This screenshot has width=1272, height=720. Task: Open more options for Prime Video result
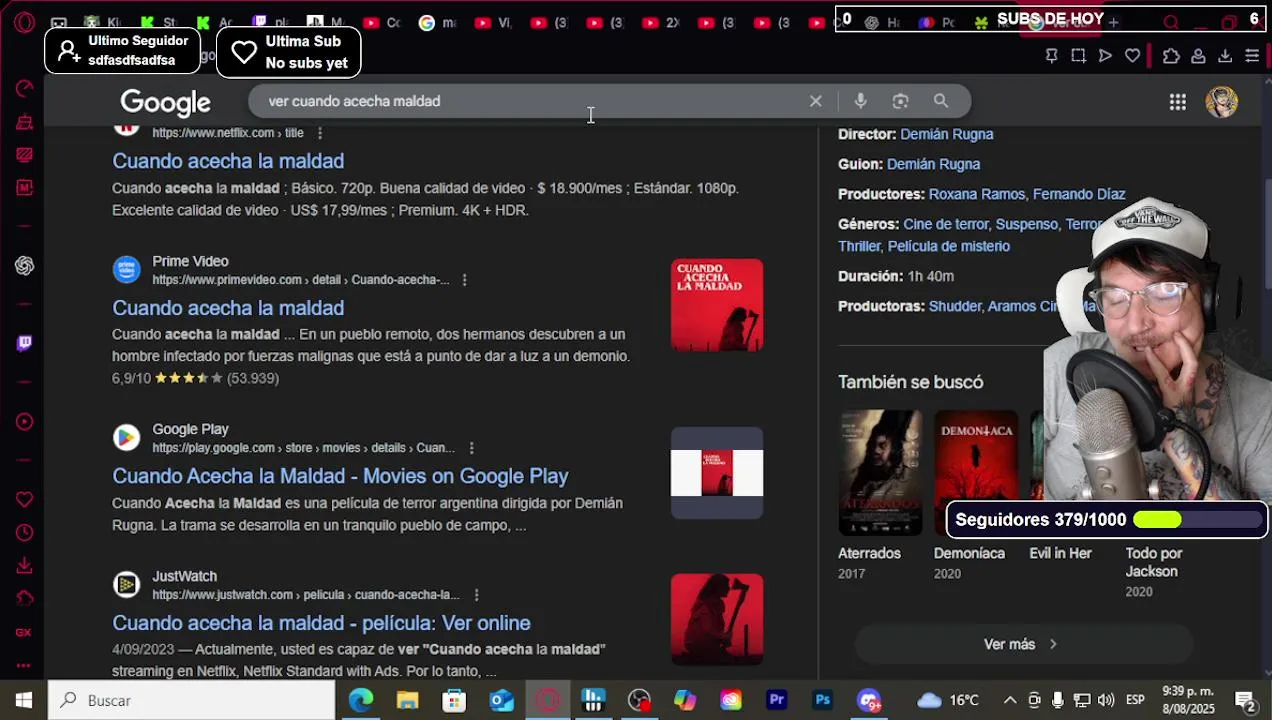point(464,280)
